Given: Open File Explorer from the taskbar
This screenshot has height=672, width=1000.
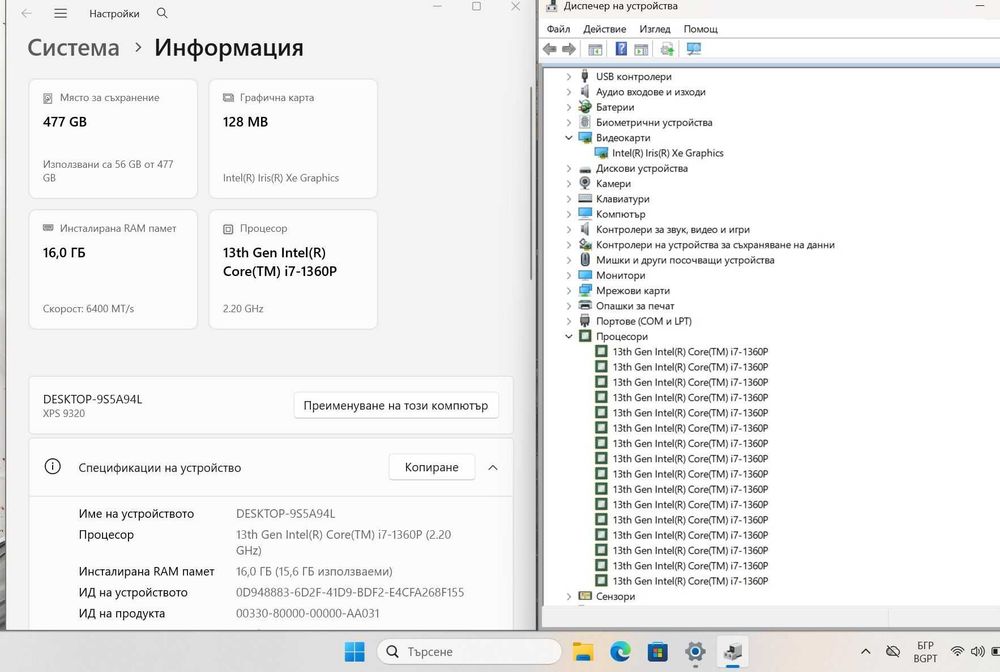Looking at the screenshot, I should [x=583, y=652].
